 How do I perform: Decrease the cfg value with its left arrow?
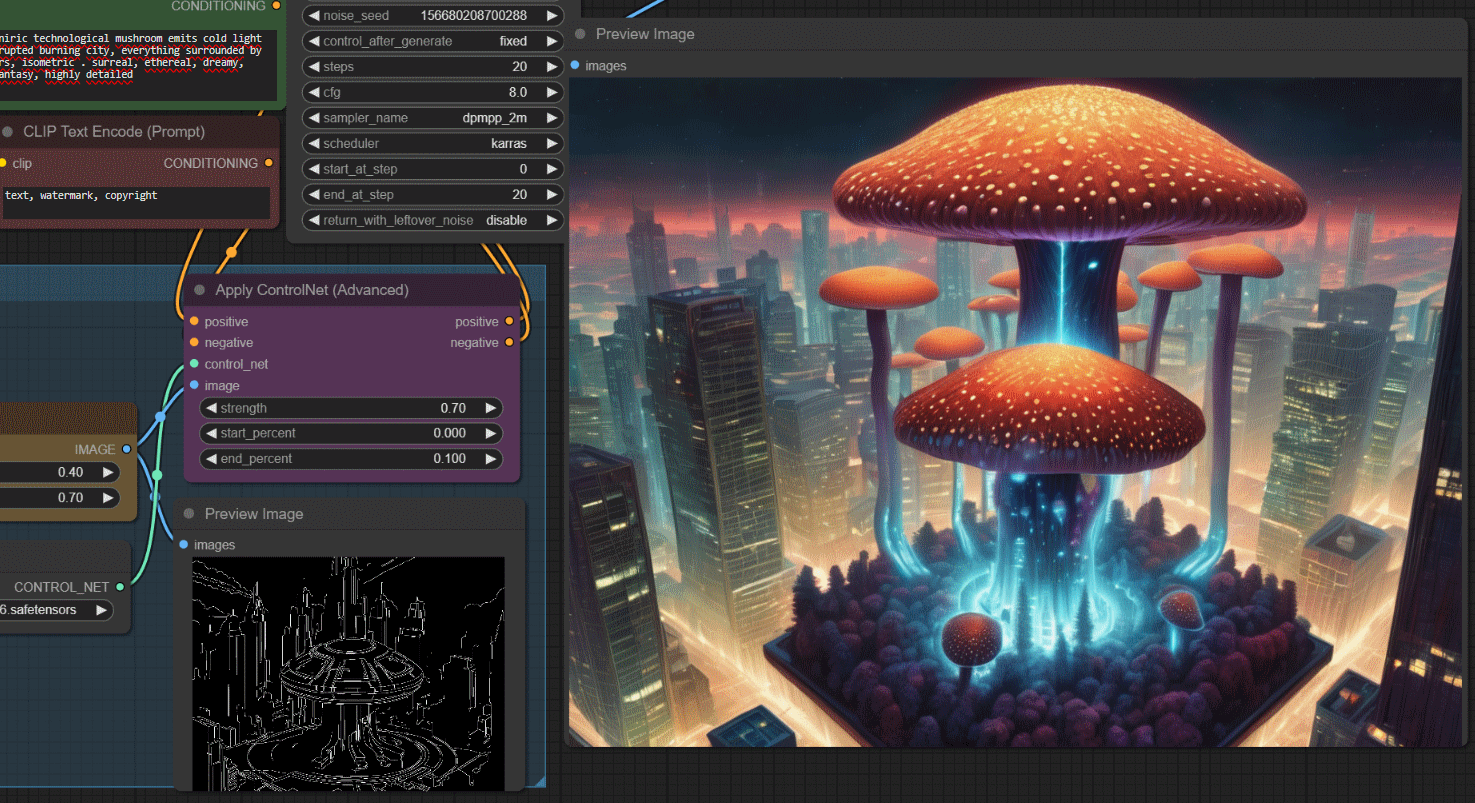[313, 92]
